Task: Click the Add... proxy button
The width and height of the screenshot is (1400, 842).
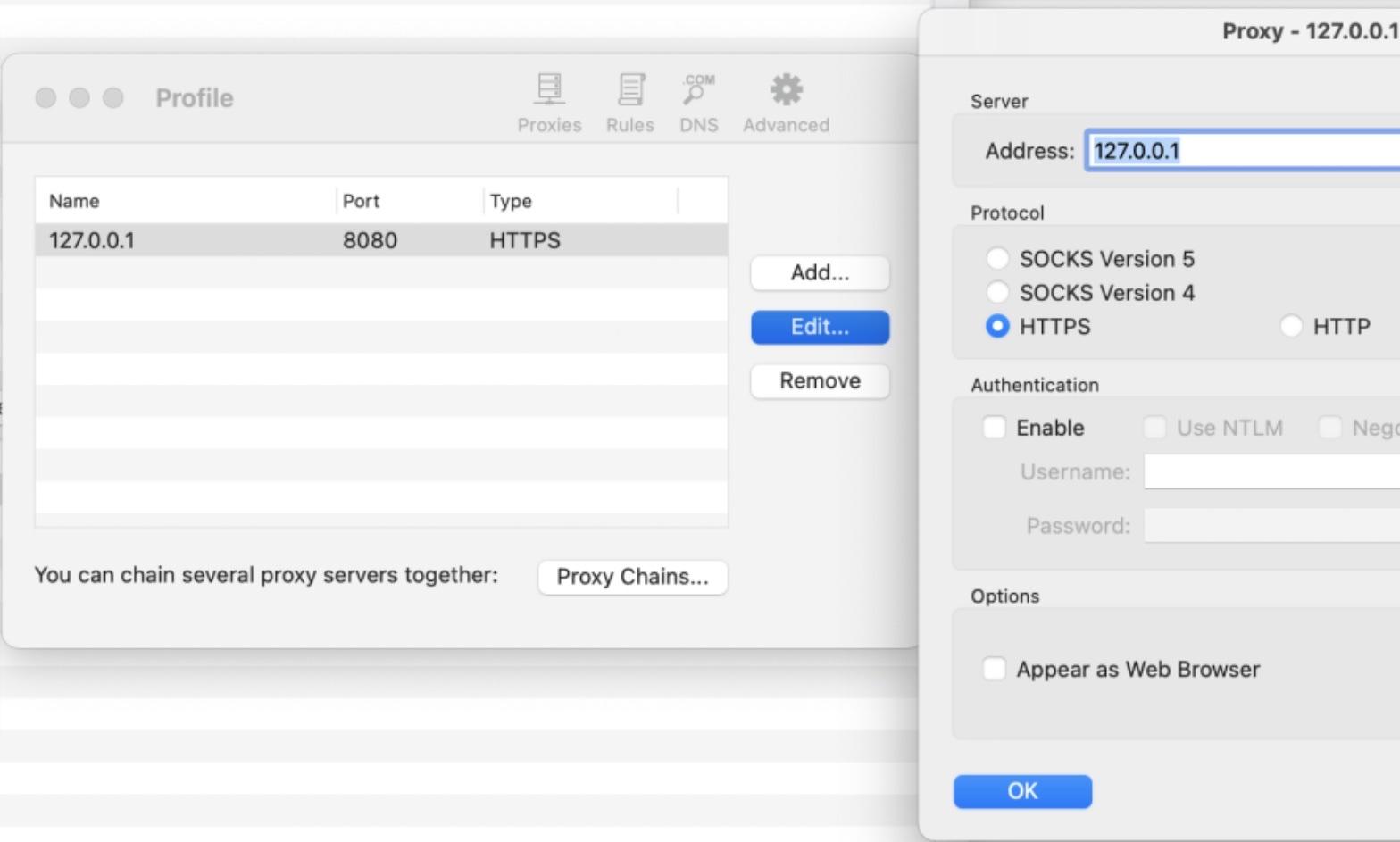Action: [x=820, y=273]
